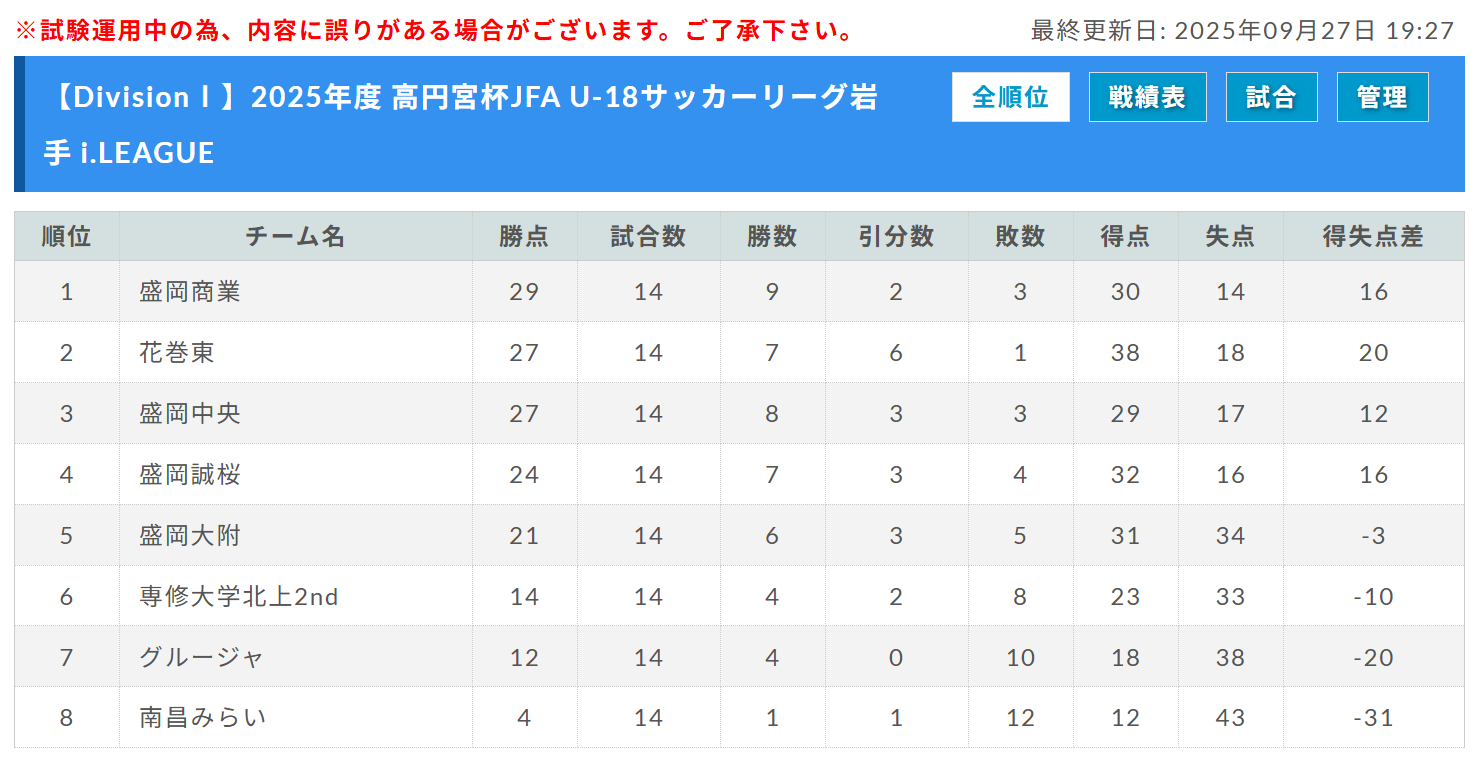
Task: Click the 得失点差 column header
Action: pyautogui.click(x=1373, y=237)
